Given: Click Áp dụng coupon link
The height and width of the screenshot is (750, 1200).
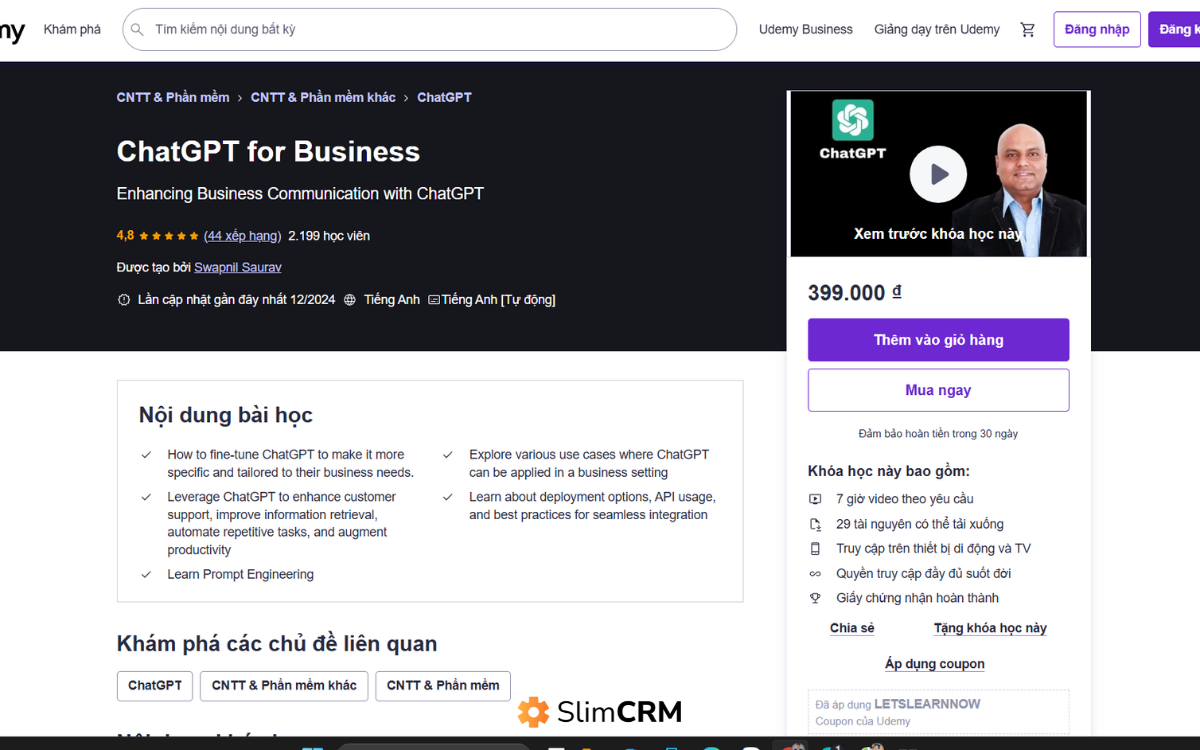Looking at the screenshot, I should (x=935, y=664).
